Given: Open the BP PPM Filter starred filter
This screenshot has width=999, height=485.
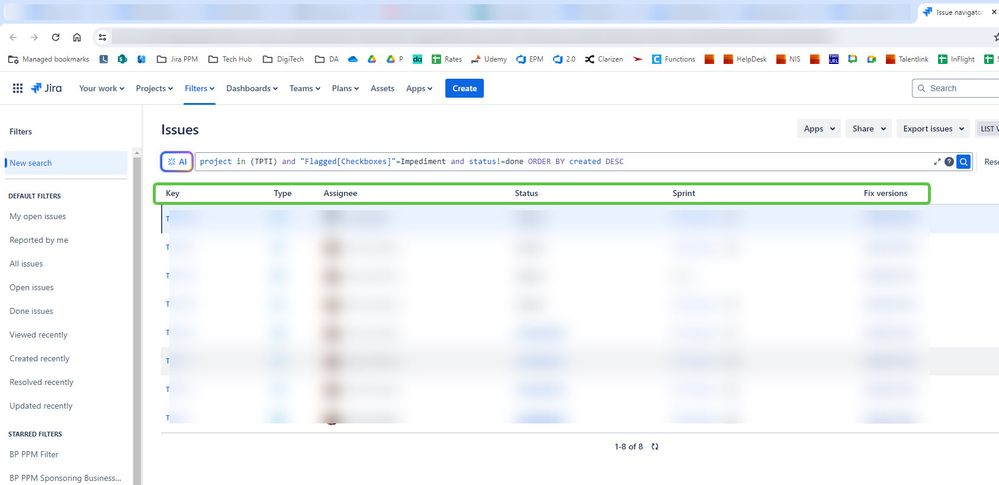Looking at the screenshot, I should click(34, 454).
